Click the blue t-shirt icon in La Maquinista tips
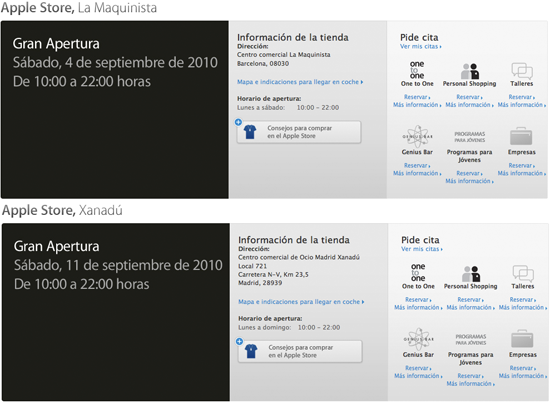This screenshot has width=550, height=403. [250, 132]
